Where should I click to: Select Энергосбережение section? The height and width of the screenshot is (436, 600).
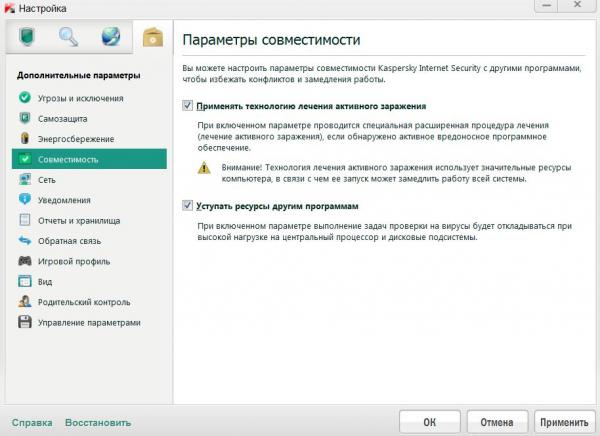pyautogui.click(x=89, y=139)
